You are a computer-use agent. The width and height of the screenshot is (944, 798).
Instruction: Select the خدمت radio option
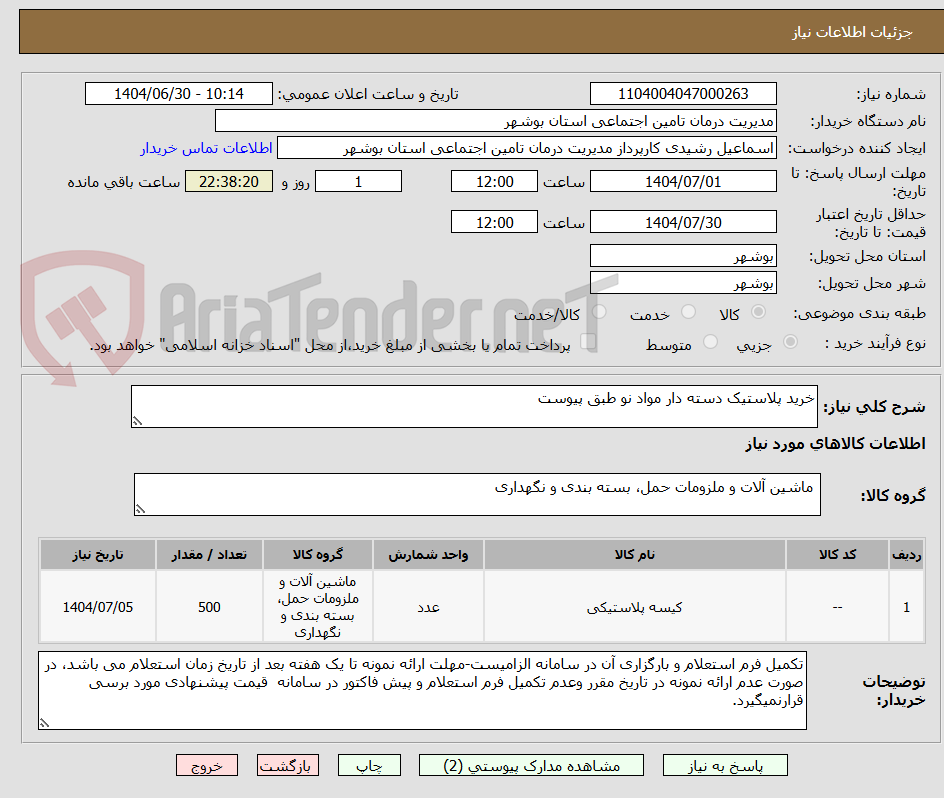[688, 311]
